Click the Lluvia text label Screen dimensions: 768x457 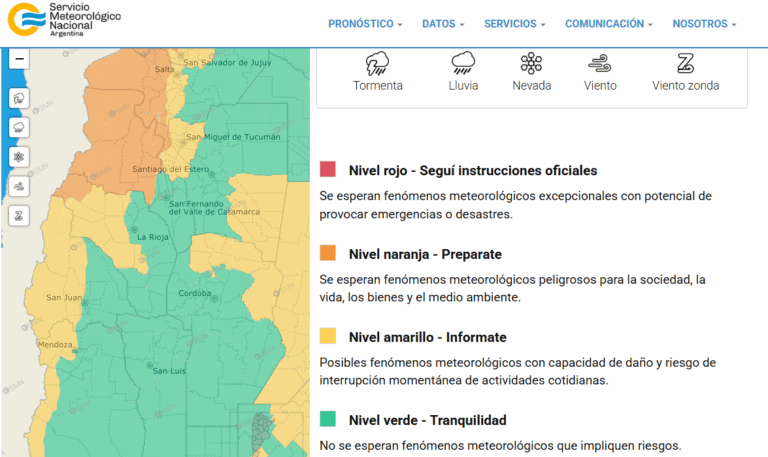tap(463, 86)
